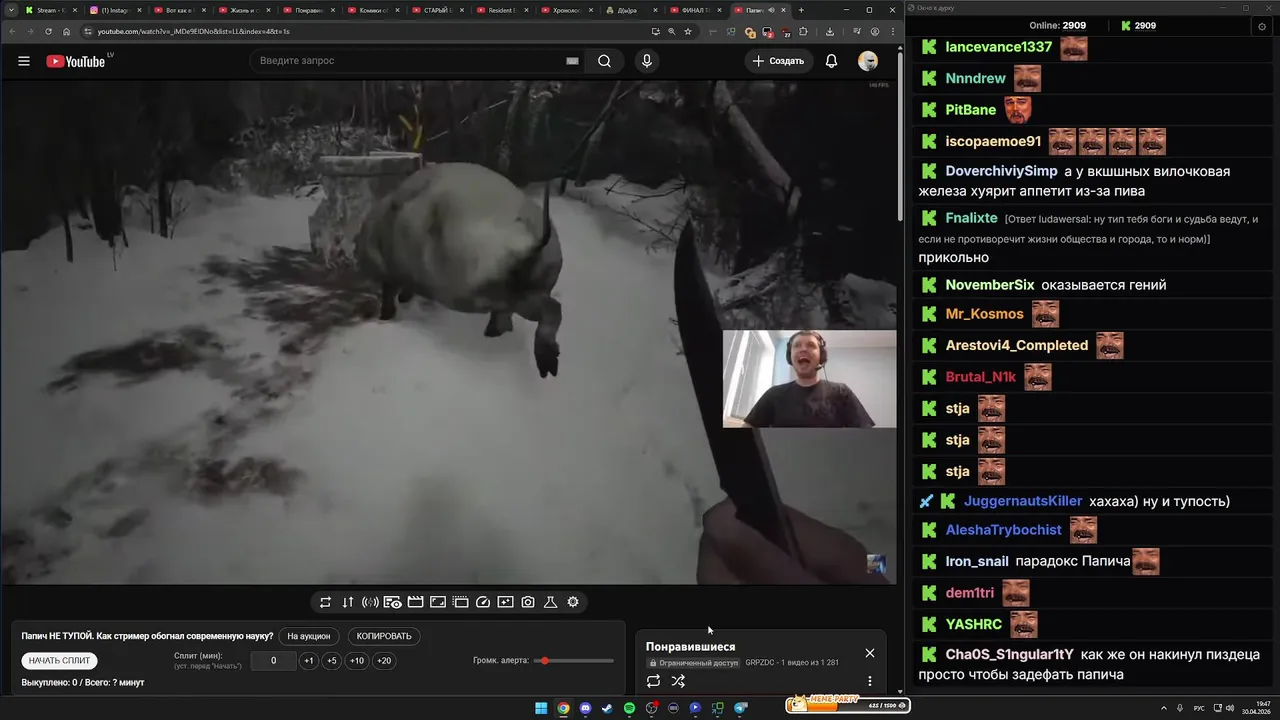Open the playback speed gauge icon
Screen dimensions: 1280x720
click(x=483, y=602)
